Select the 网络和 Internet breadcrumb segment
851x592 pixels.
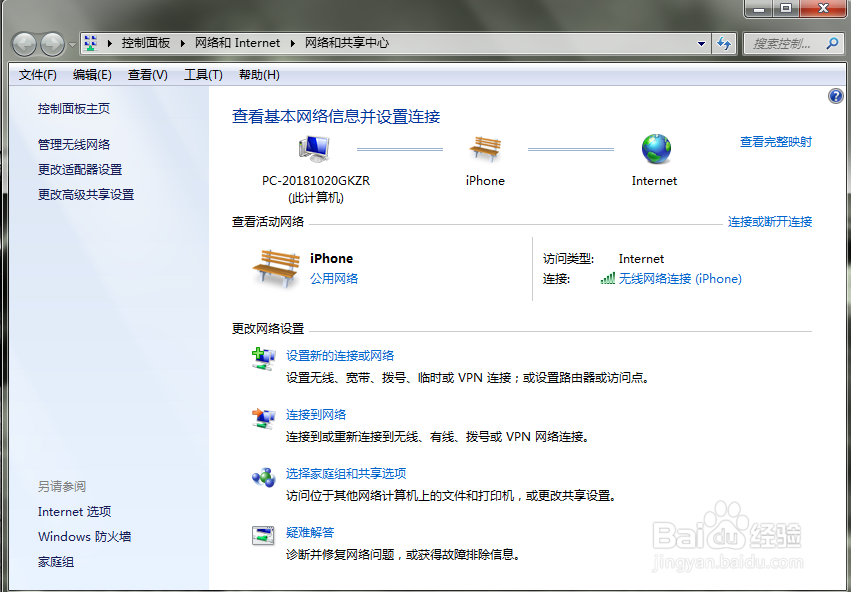[x=237, y=43]
